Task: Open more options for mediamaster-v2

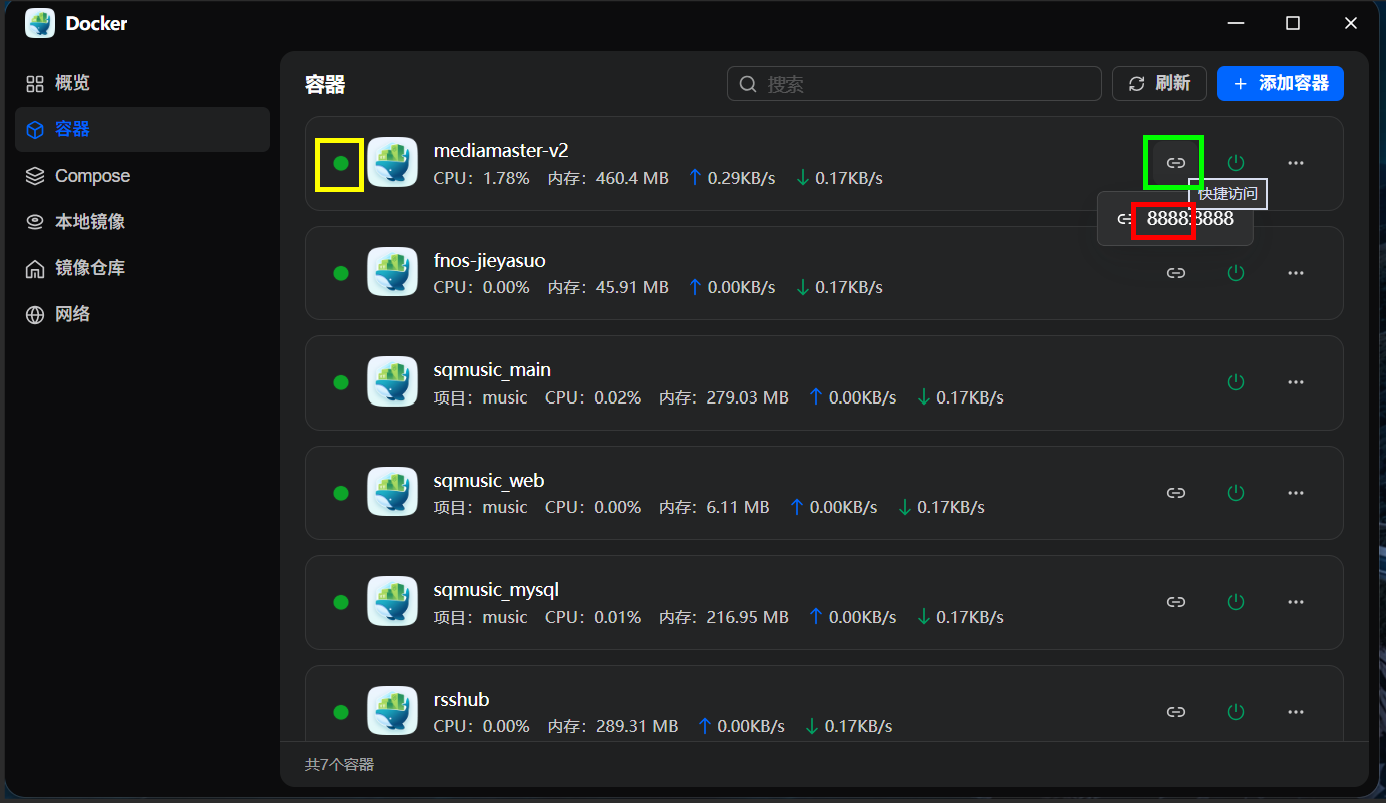Action: pos(1296,162)
